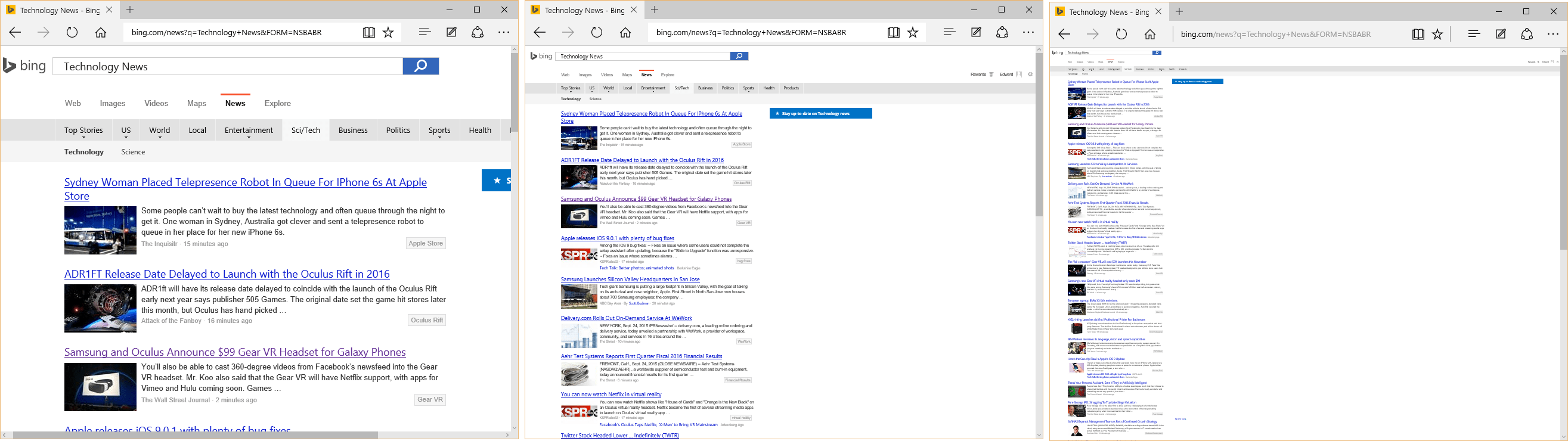1568x441 pixels.
Task: Share the page from the right window
Action: point(1527,34)
